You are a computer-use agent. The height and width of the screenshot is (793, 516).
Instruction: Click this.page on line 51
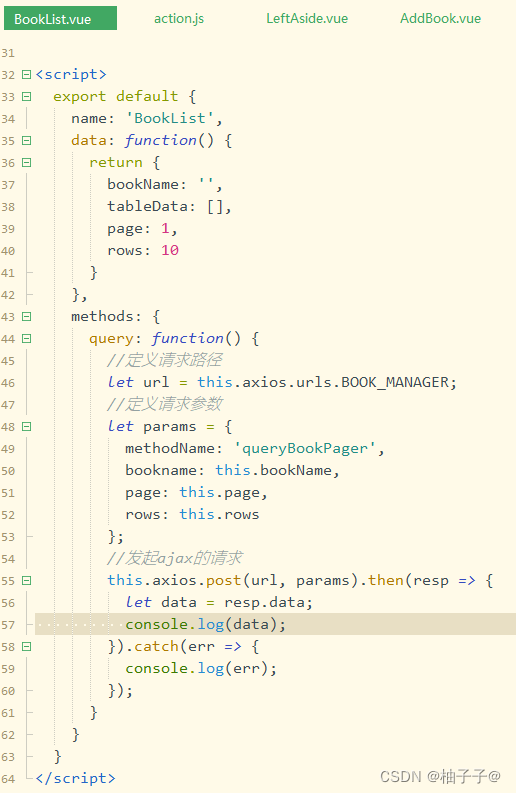coord(220,493)
